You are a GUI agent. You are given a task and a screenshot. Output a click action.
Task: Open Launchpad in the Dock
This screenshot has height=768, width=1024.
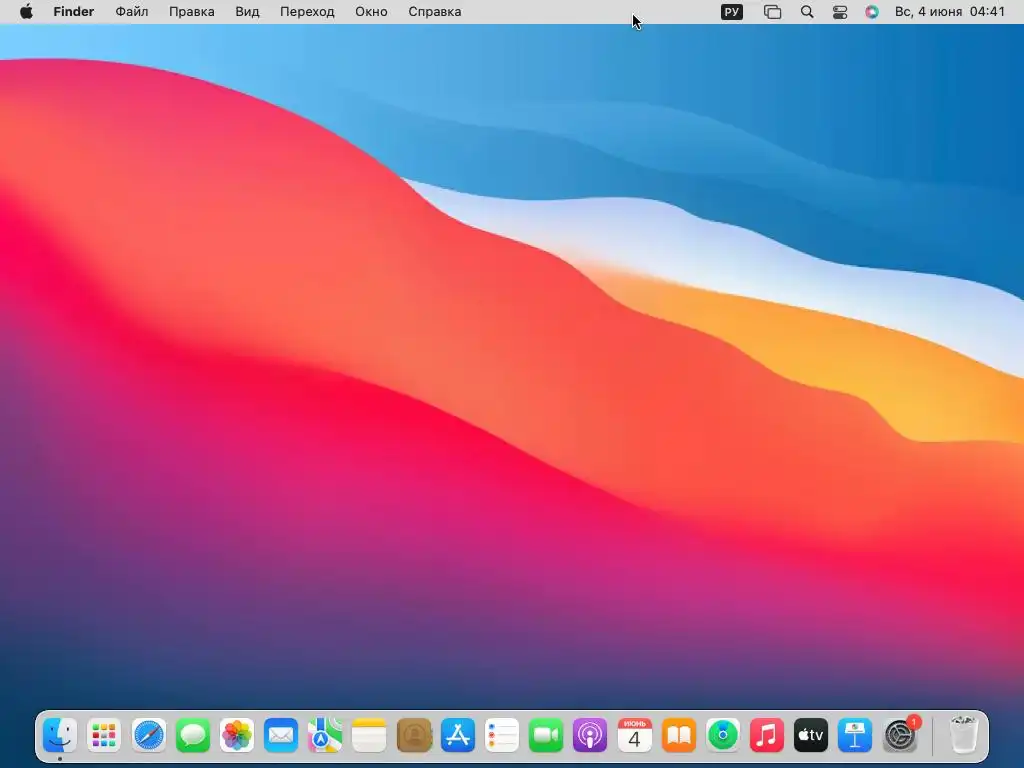(x=104, y=735)
